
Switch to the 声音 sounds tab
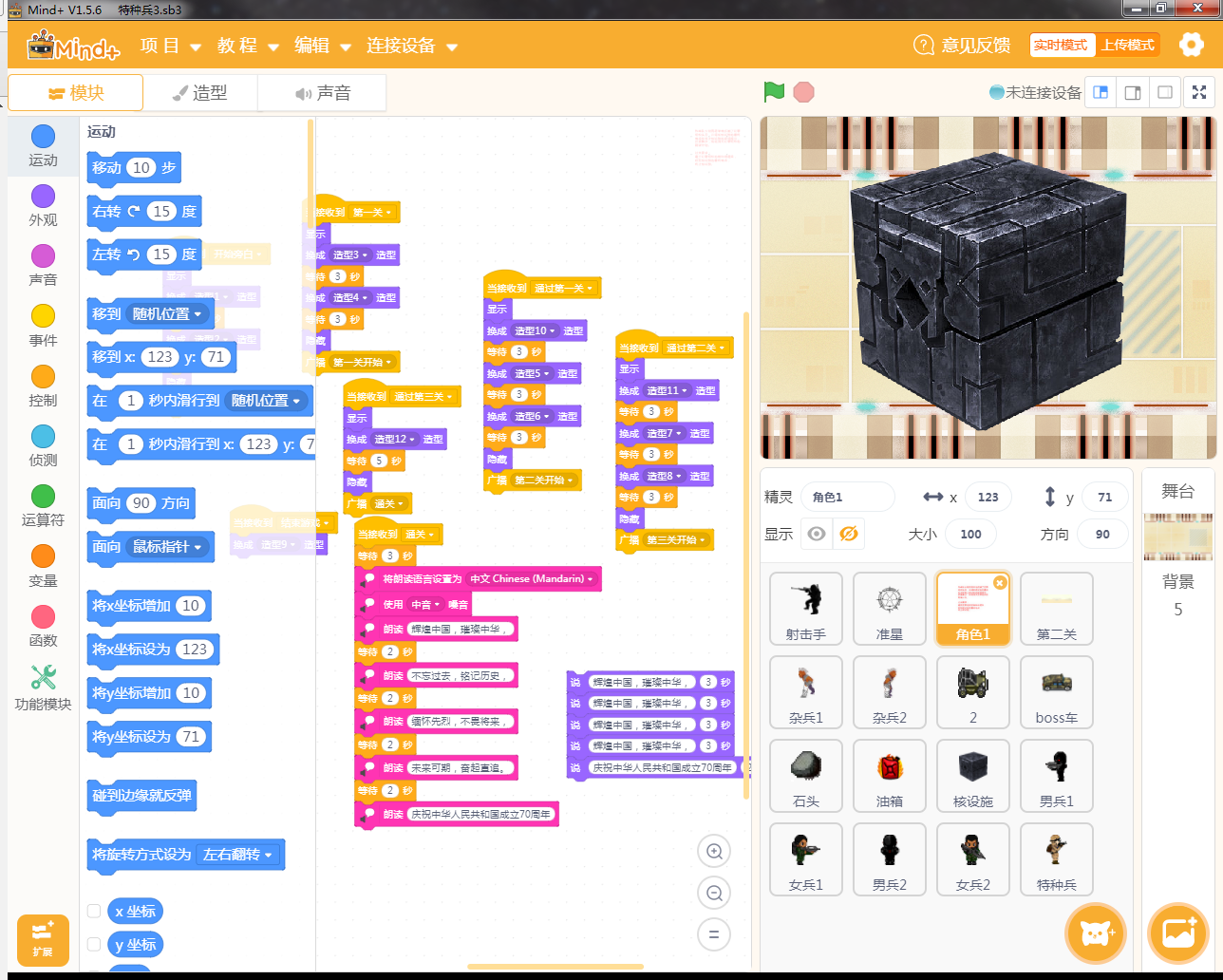click(x=323, y=93)
